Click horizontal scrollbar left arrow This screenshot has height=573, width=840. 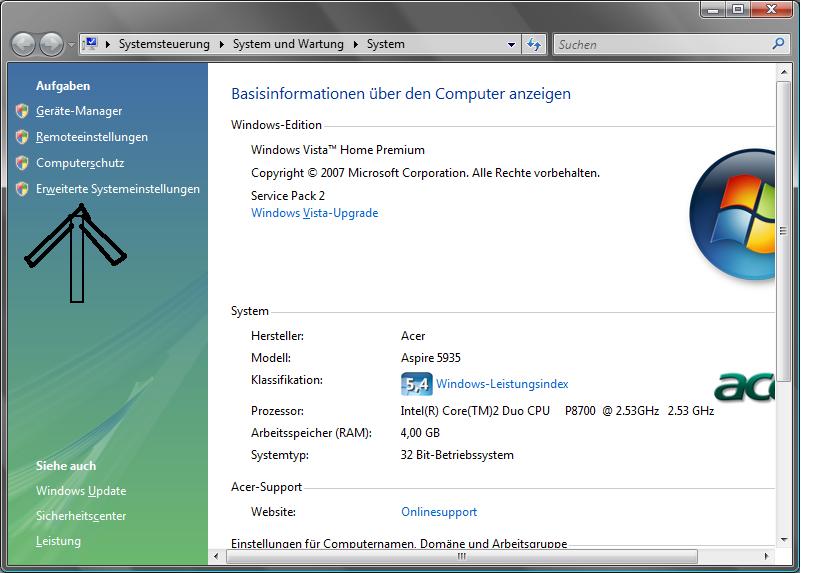click(x=216, y=556)
